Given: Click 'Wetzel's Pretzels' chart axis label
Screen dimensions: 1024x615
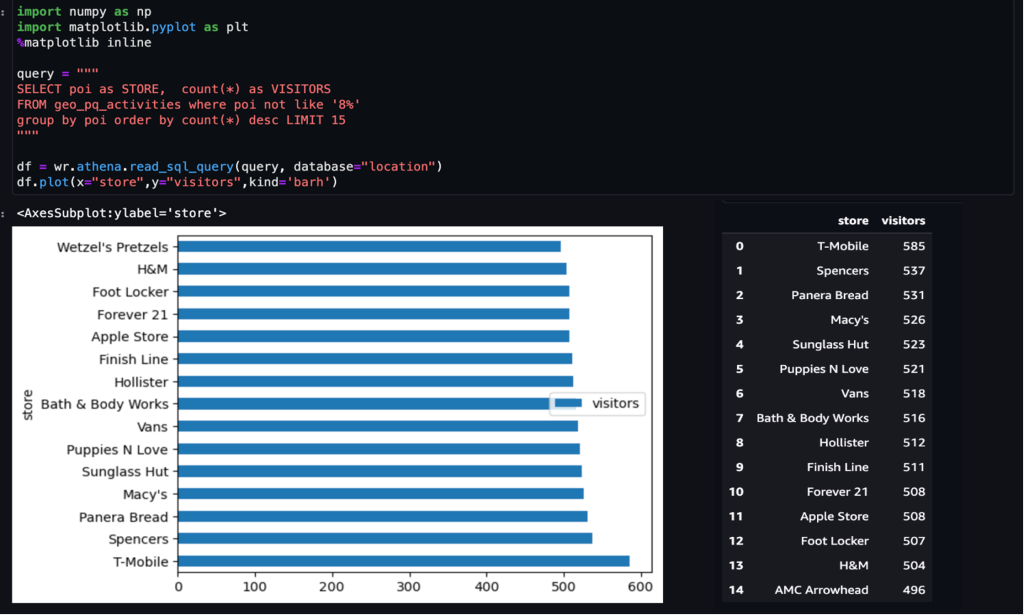Looking at the screenshot, I should click(x=112, y=247).
